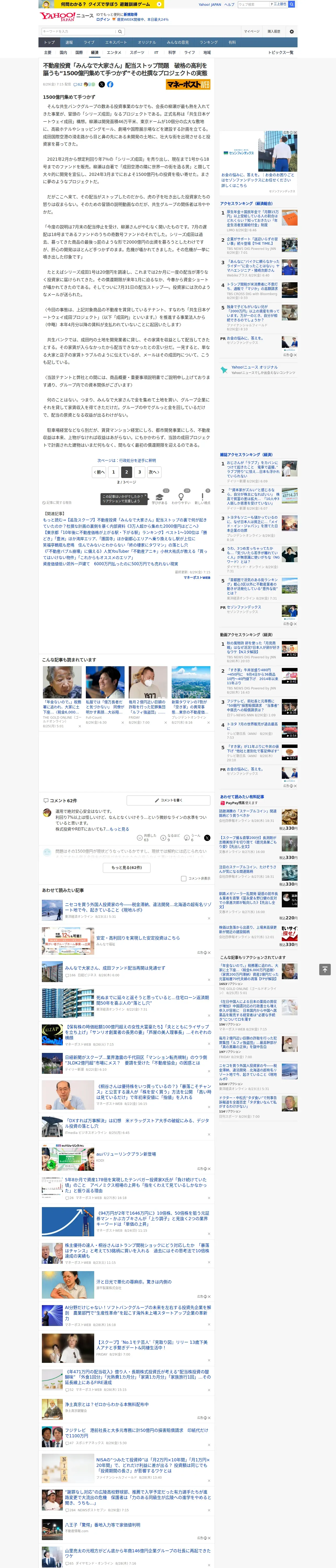Select 国内 category
This screenshot has height=1568, width=336.
63,52
